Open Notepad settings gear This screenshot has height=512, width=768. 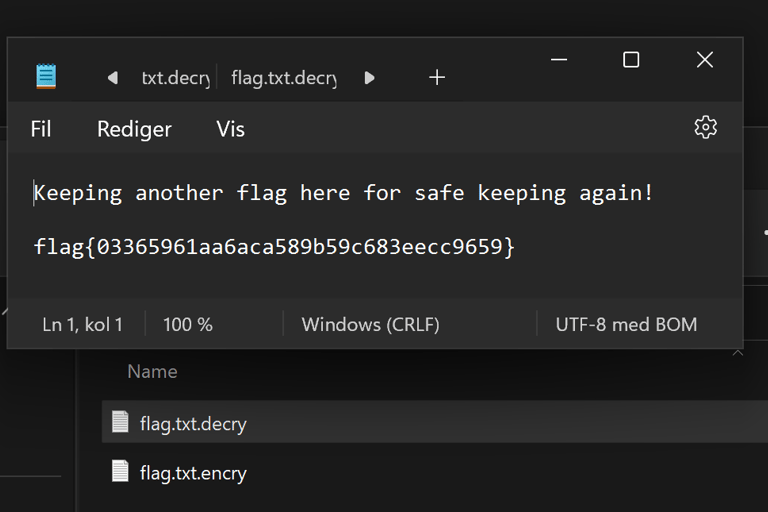pos(705,127)
